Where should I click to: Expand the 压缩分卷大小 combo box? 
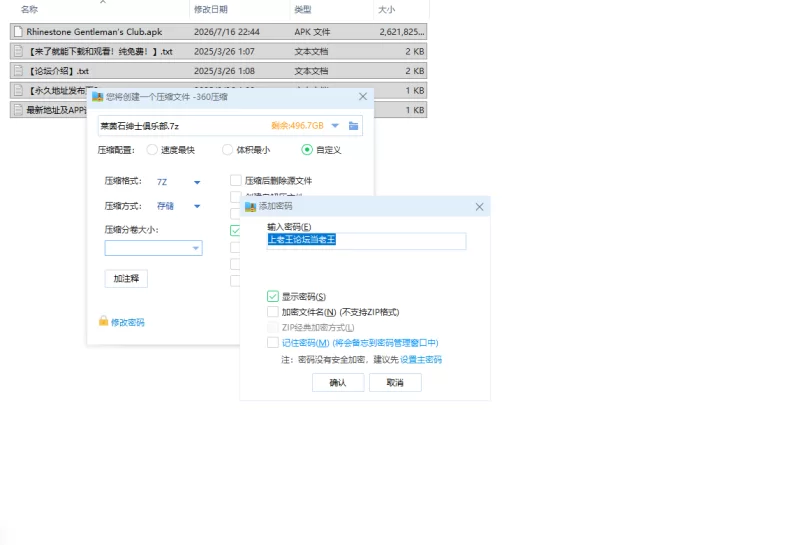pos(195,248)
